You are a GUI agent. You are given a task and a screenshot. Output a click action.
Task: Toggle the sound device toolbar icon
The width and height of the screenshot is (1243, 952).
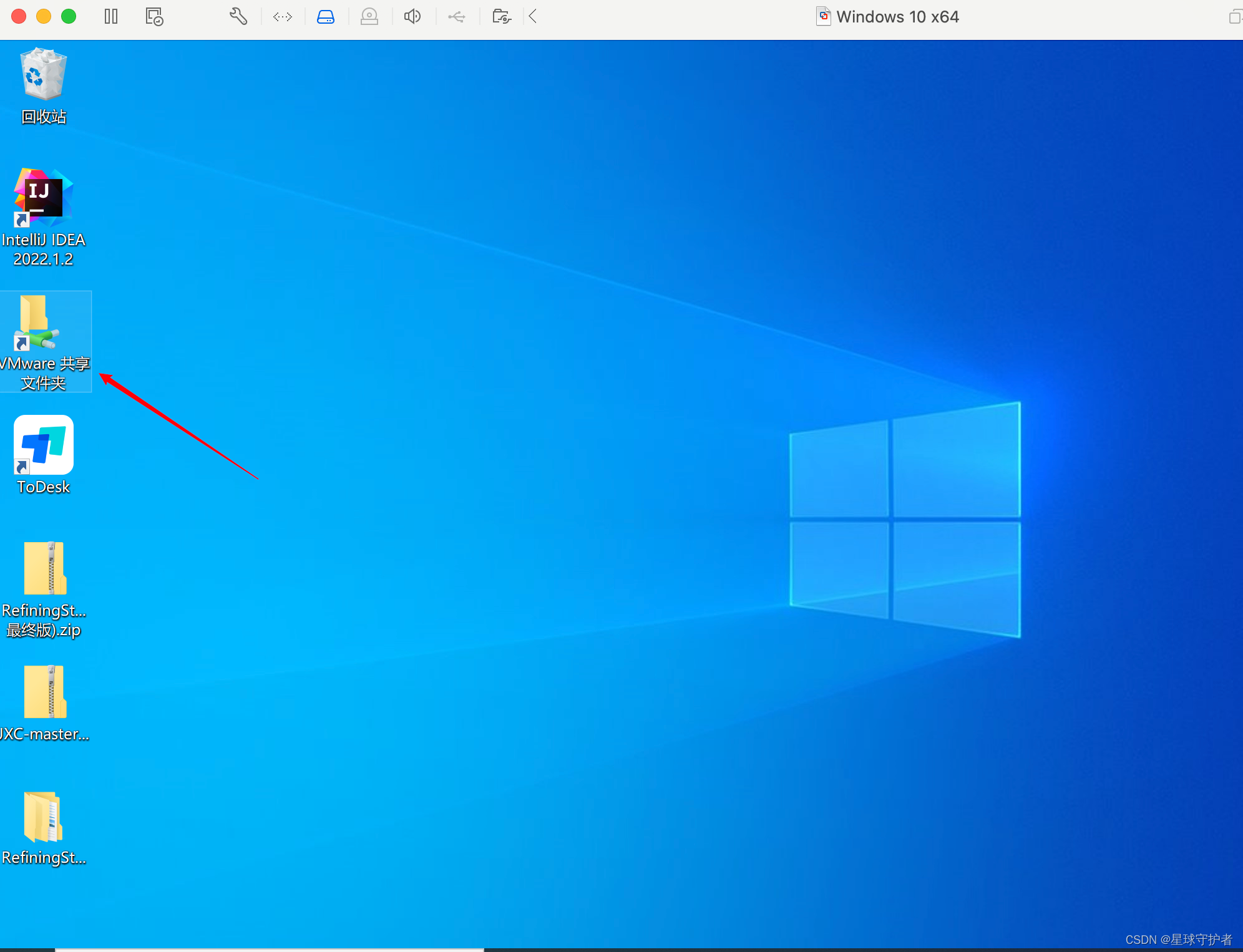(412, 16)
